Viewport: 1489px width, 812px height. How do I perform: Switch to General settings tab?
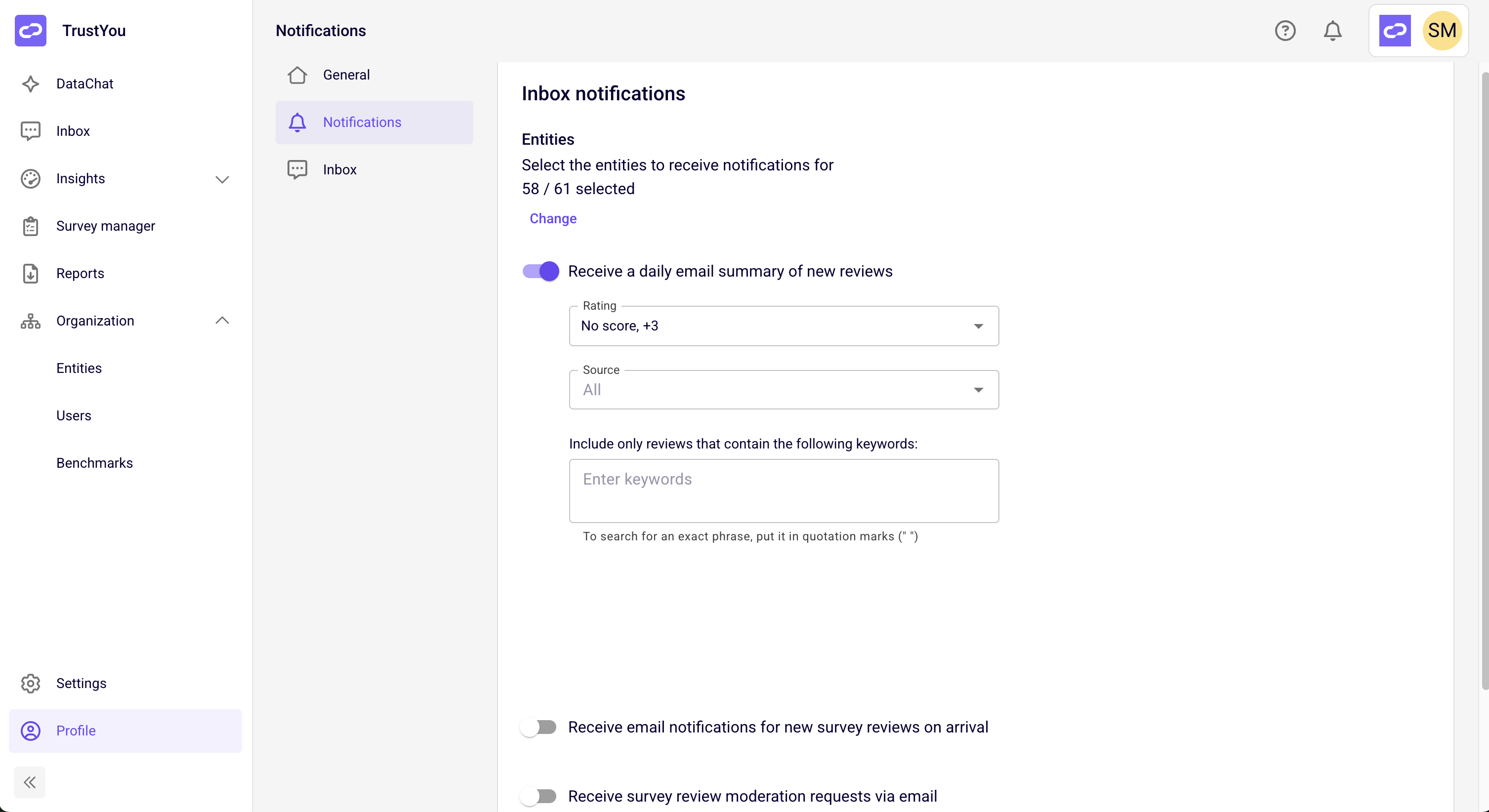coord(374,75)
